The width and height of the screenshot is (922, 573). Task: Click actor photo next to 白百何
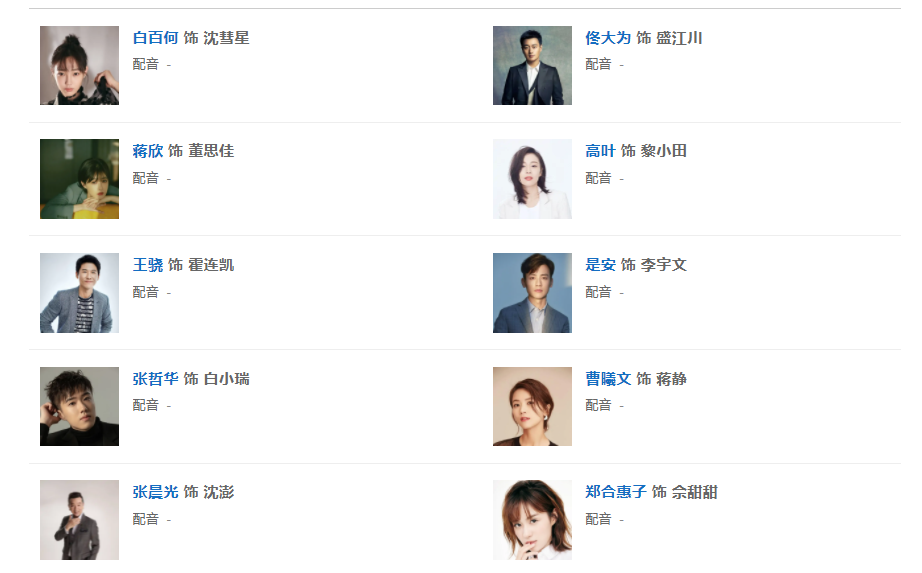79,66
